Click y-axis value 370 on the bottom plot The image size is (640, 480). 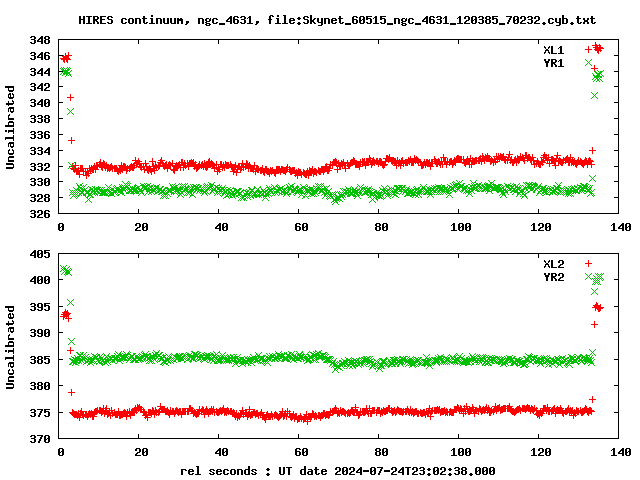tap(40, 439)
